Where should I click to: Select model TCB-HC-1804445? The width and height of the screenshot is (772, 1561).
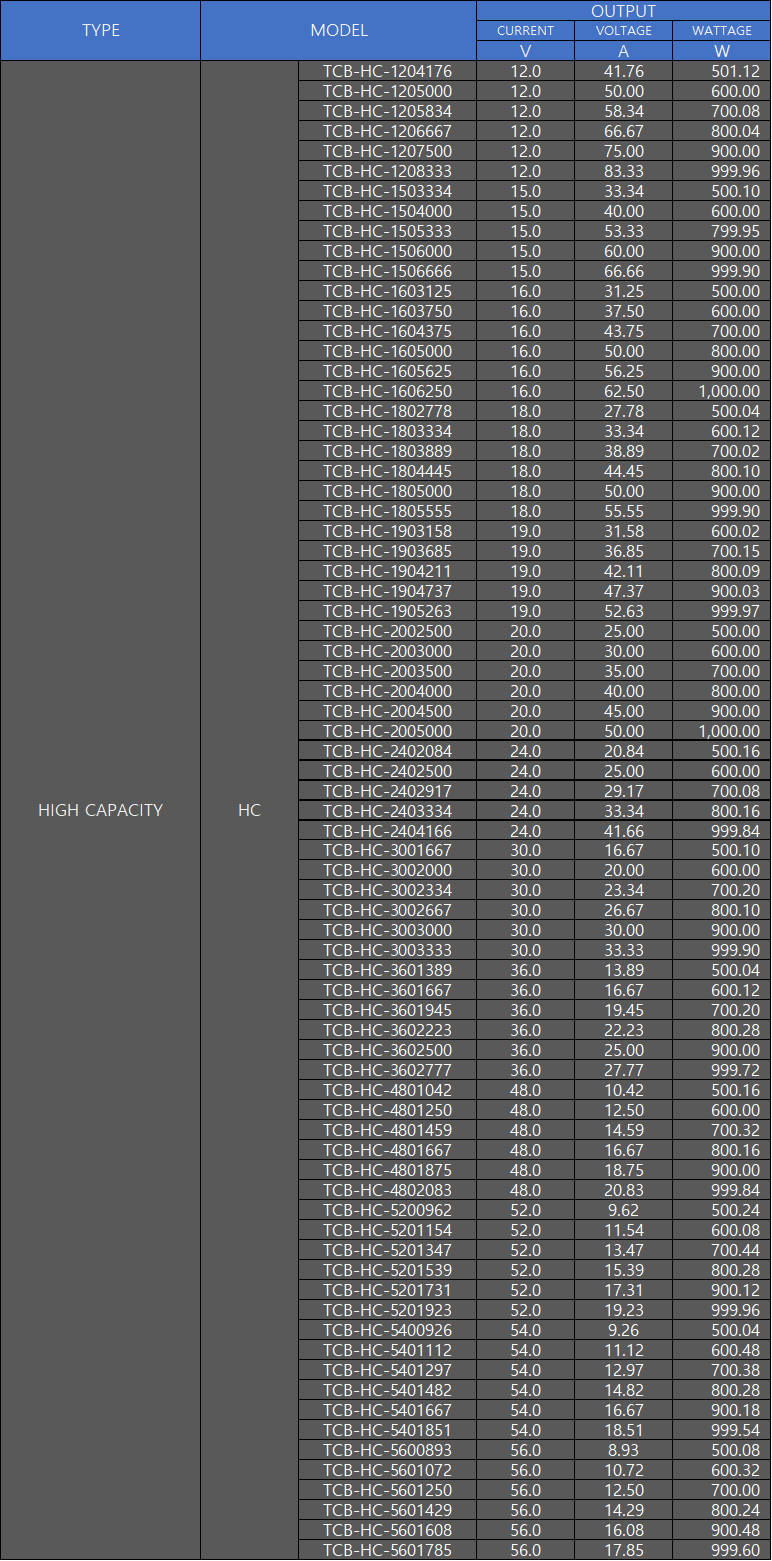[x=387, y=471]
